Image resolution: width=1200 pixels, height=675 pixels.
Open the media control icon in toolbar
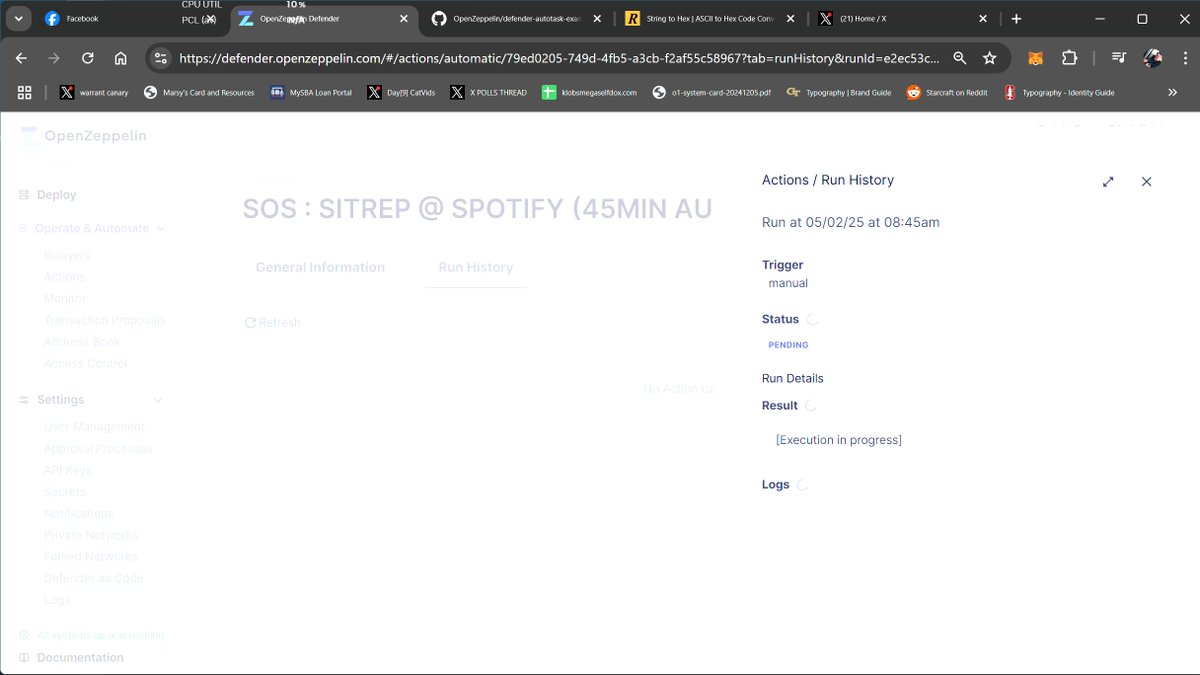coord(1119,58)
